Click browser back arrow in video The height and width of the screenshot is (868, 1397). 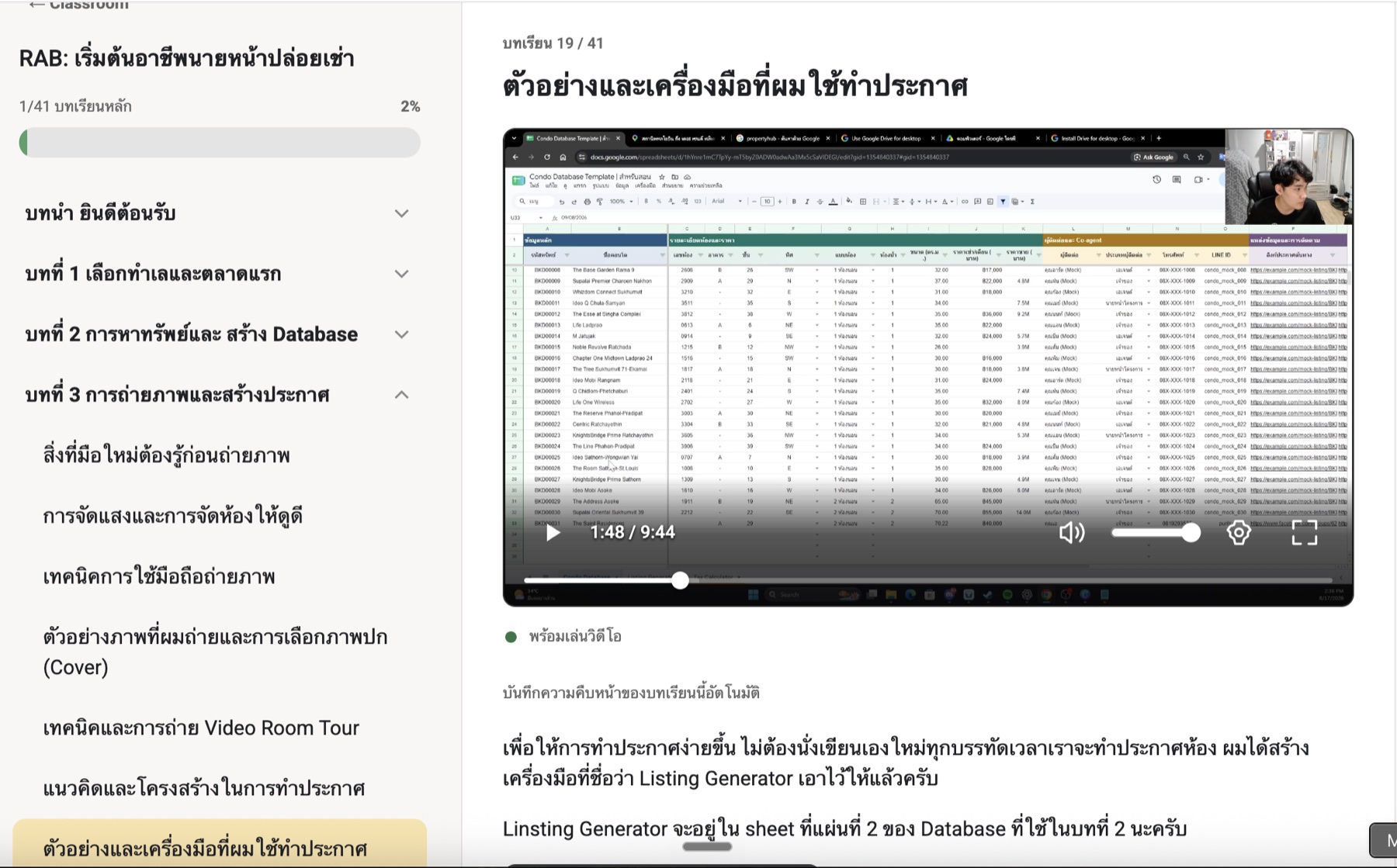(515, 157)
